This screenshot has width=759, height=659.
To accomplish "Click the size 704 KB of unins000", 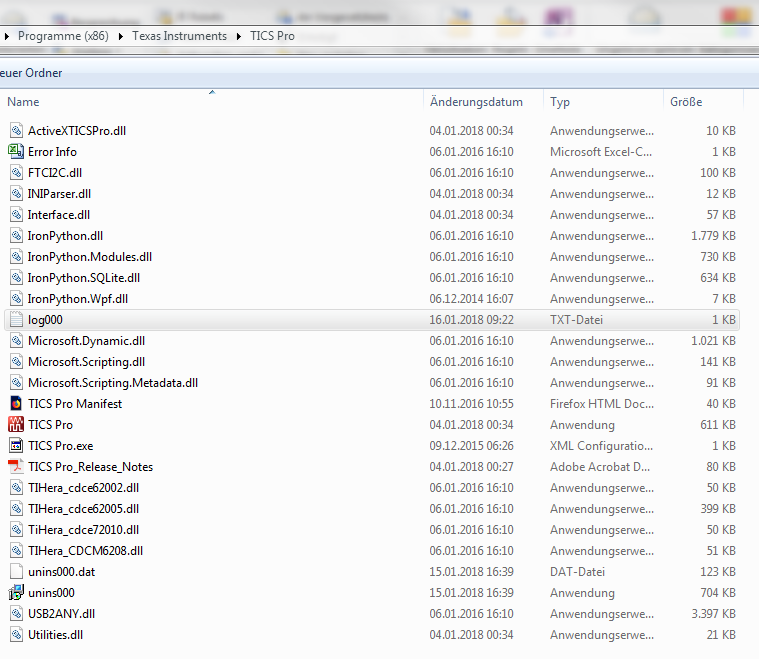I will [718, 593].
